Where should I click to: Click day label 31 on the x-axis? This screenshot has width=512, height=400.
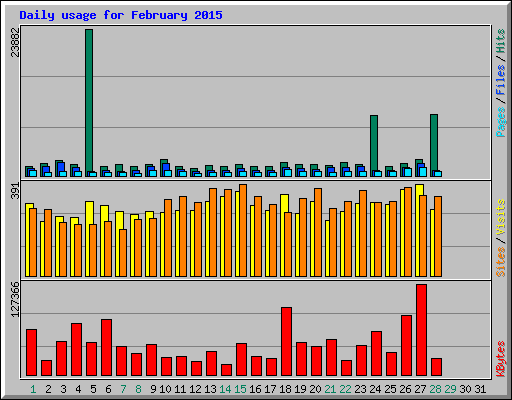coord(480,389)
